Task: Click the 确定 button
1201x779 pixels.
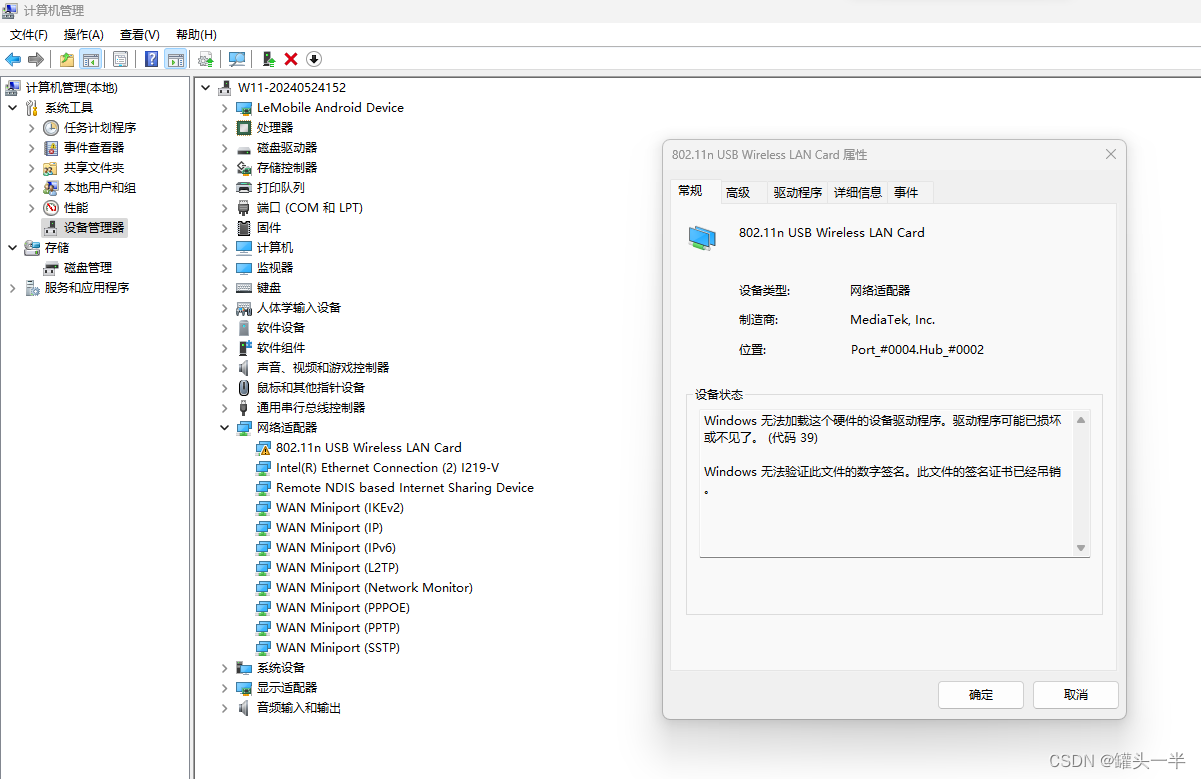Action: point(980,694)
